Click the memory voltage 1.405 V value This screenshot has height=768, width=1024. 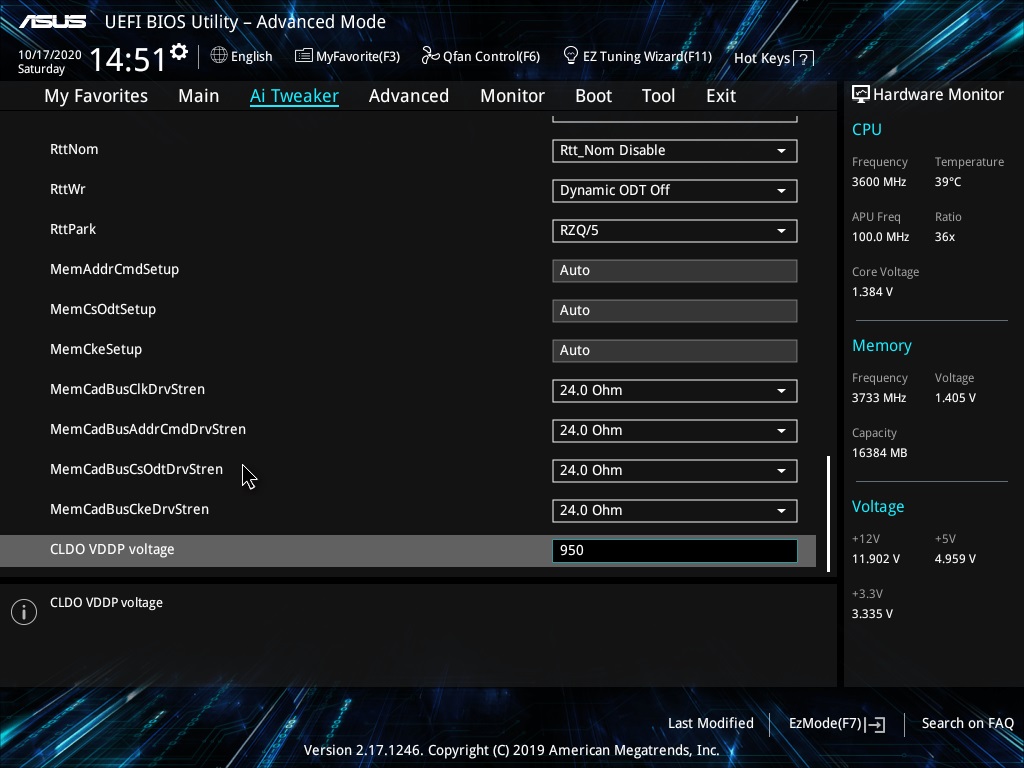955,398
